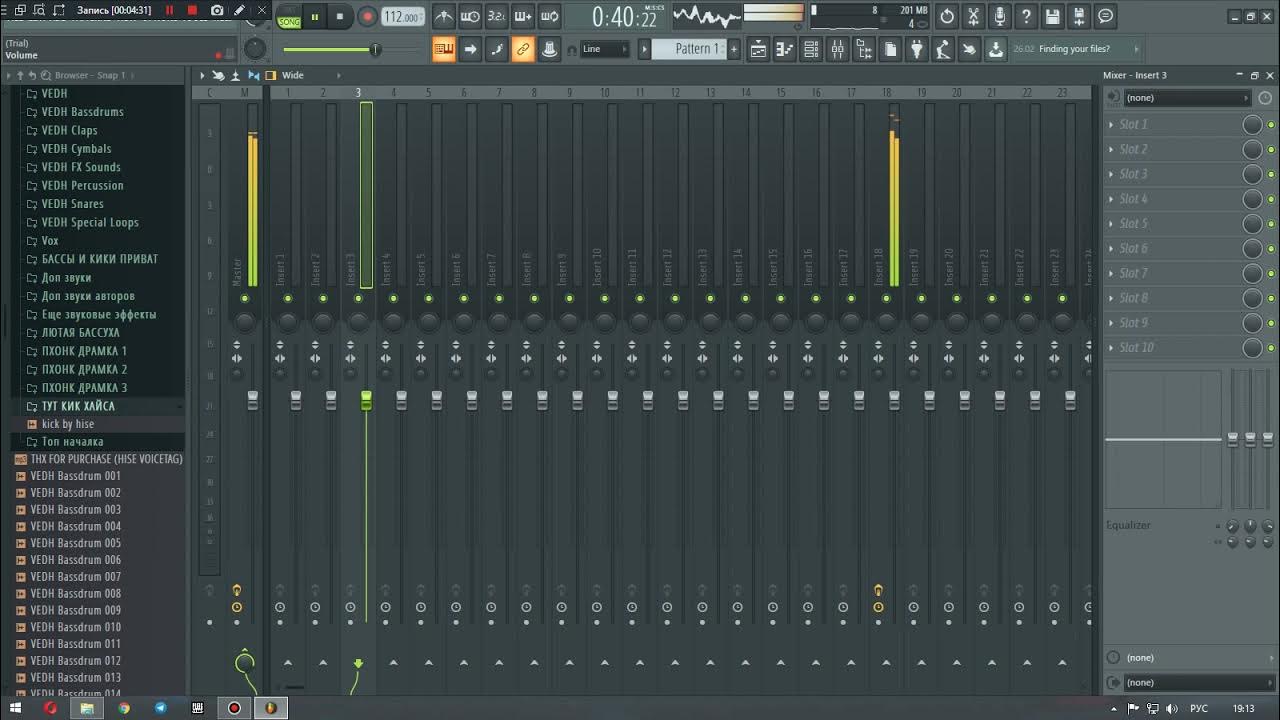This screenshot has width=1280, height=720.
Task: Open the Piano roll view icon
Action: tap(785, 49)
